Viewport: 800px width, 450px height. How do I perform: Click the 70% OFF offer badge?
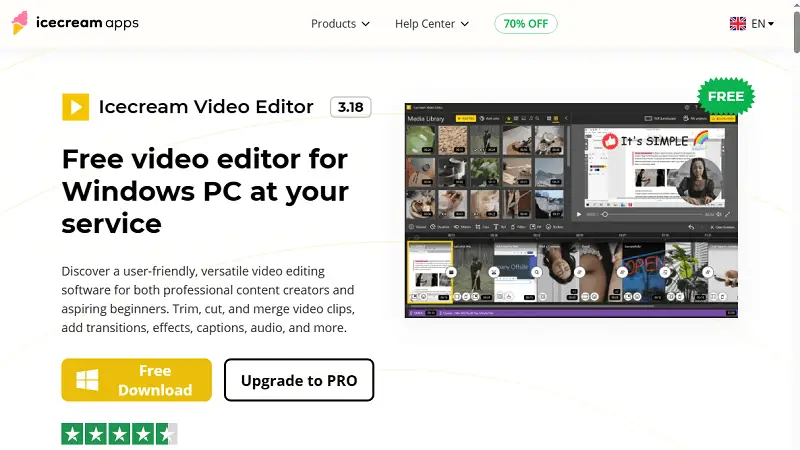click(526, 23)
